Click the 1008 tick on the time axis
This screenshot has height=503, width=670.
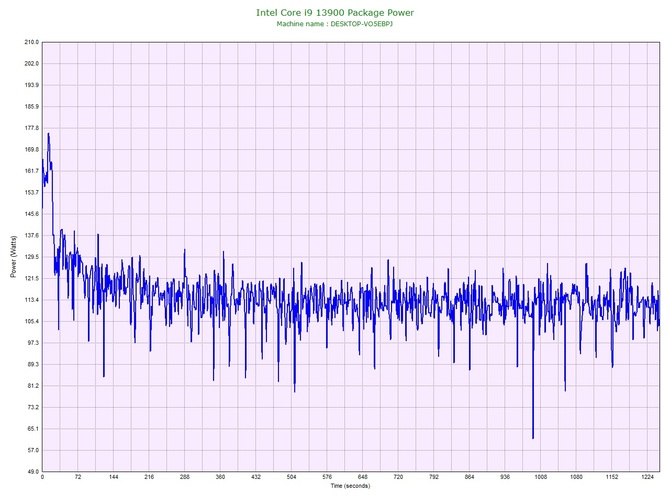541,477
